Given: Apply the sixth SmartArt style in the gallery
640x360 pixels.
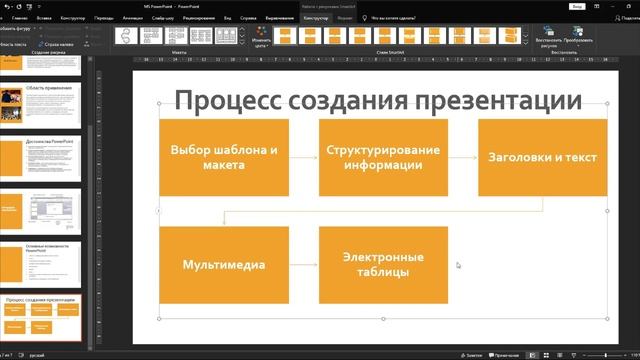Looking at the screenshot, I should (x=409, y=36).
